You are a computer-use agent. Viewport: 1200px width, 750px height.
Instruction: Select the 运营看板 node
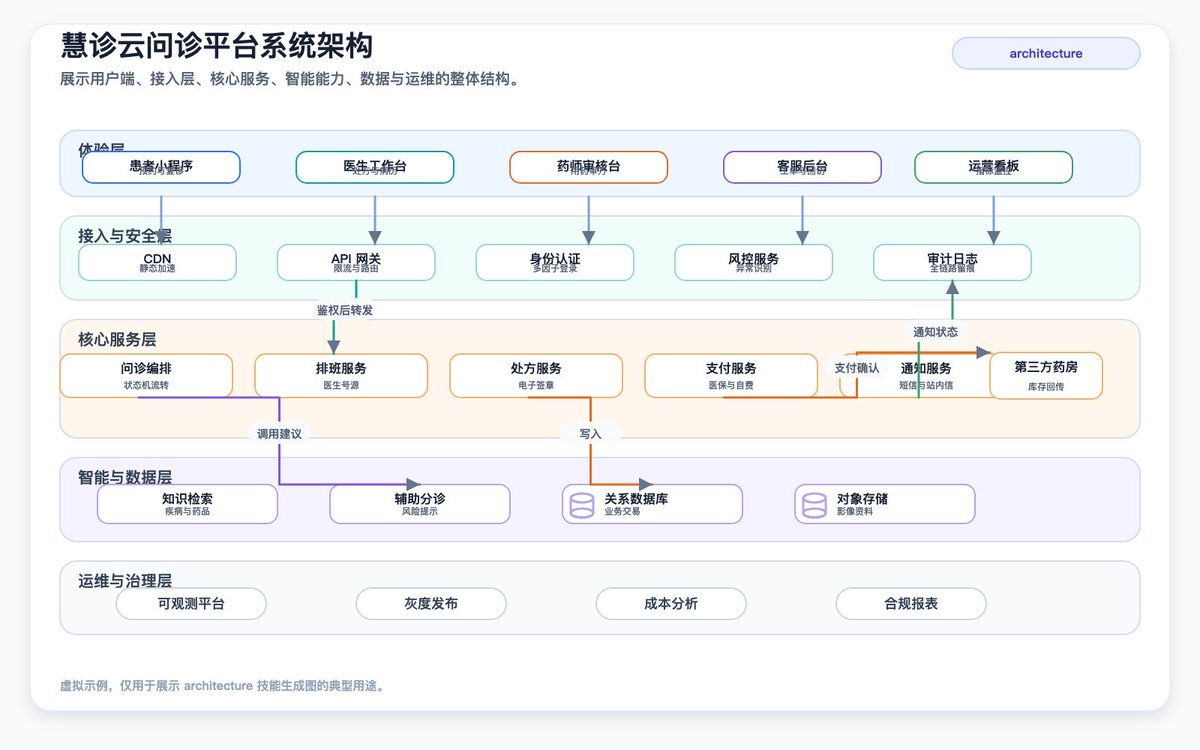click(x=994, y=167)
